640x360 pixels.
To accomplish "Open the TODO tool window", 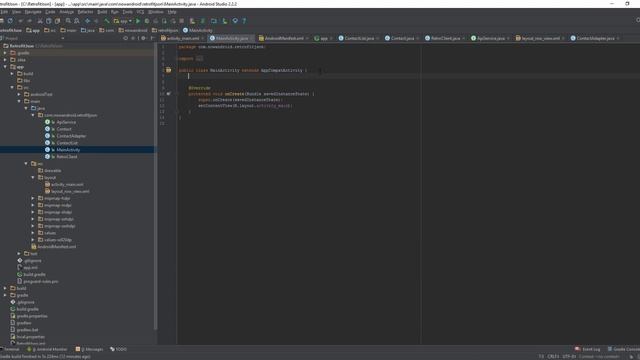I will coord(118,349).
